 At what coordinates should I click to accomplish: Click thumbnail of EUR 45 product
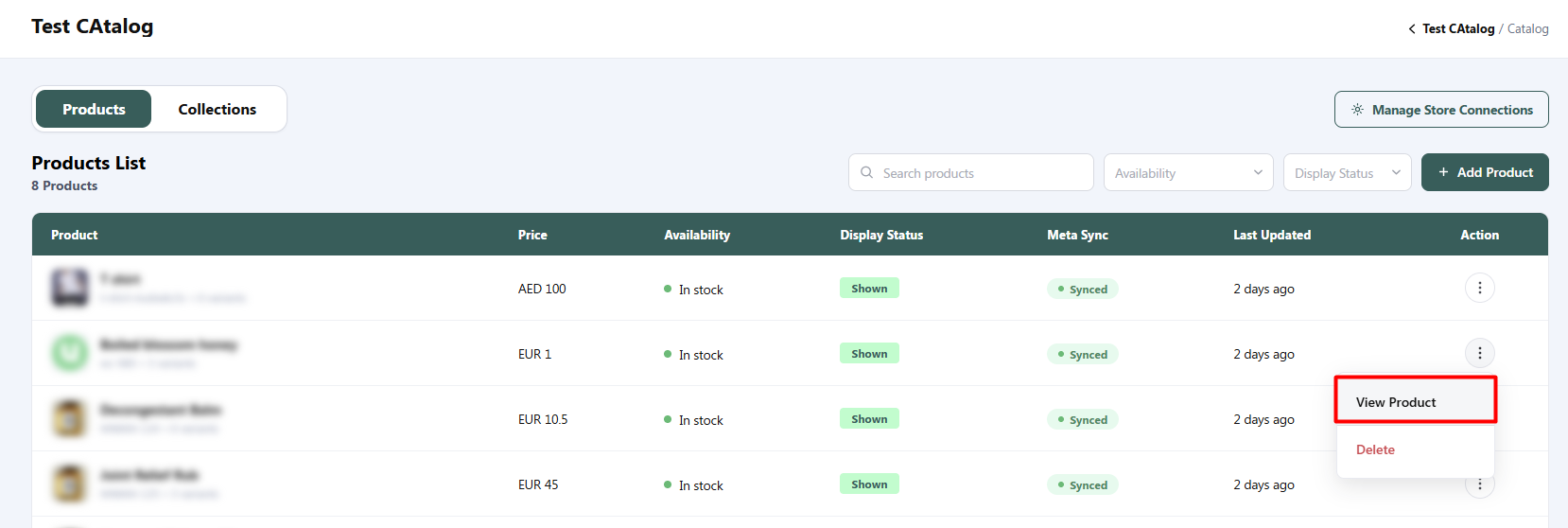[69, 484]
